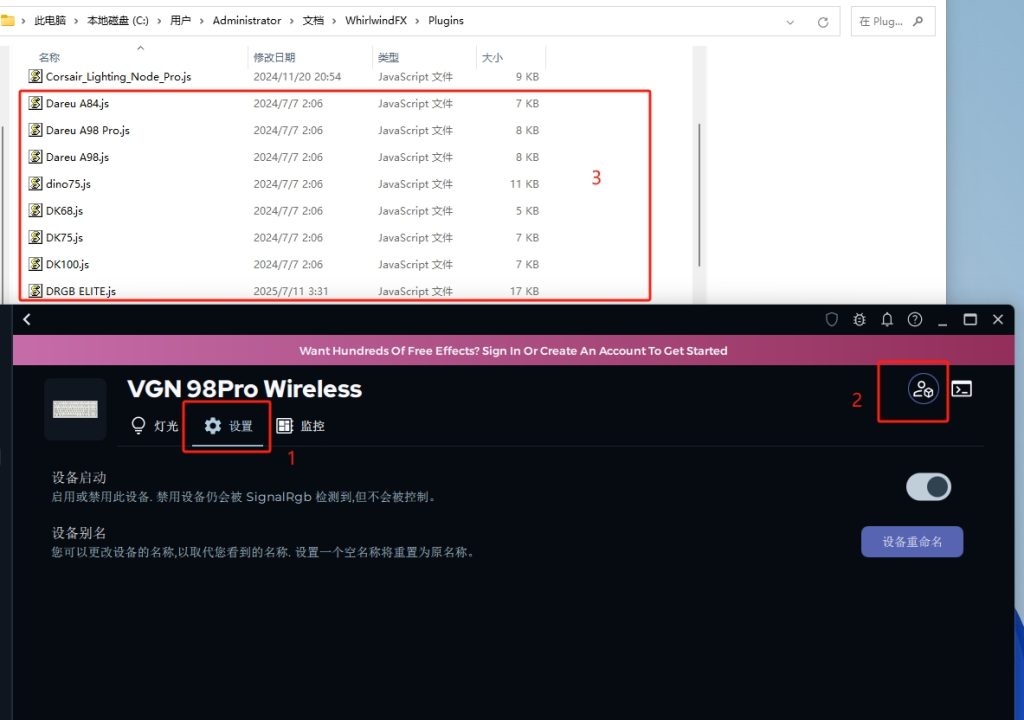Click the DK68.js file icon
Image resolution: width=1024 pixels, height=720 pixels.
(35, 210)
